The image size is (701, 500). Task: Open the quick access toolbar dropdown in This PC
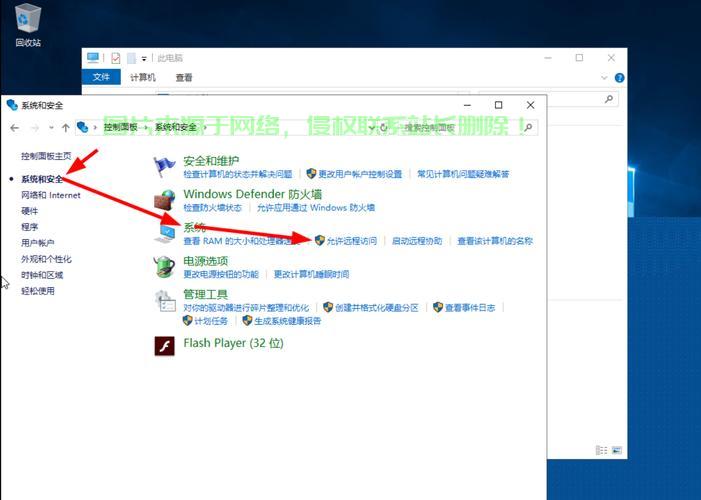coord(144,59)
